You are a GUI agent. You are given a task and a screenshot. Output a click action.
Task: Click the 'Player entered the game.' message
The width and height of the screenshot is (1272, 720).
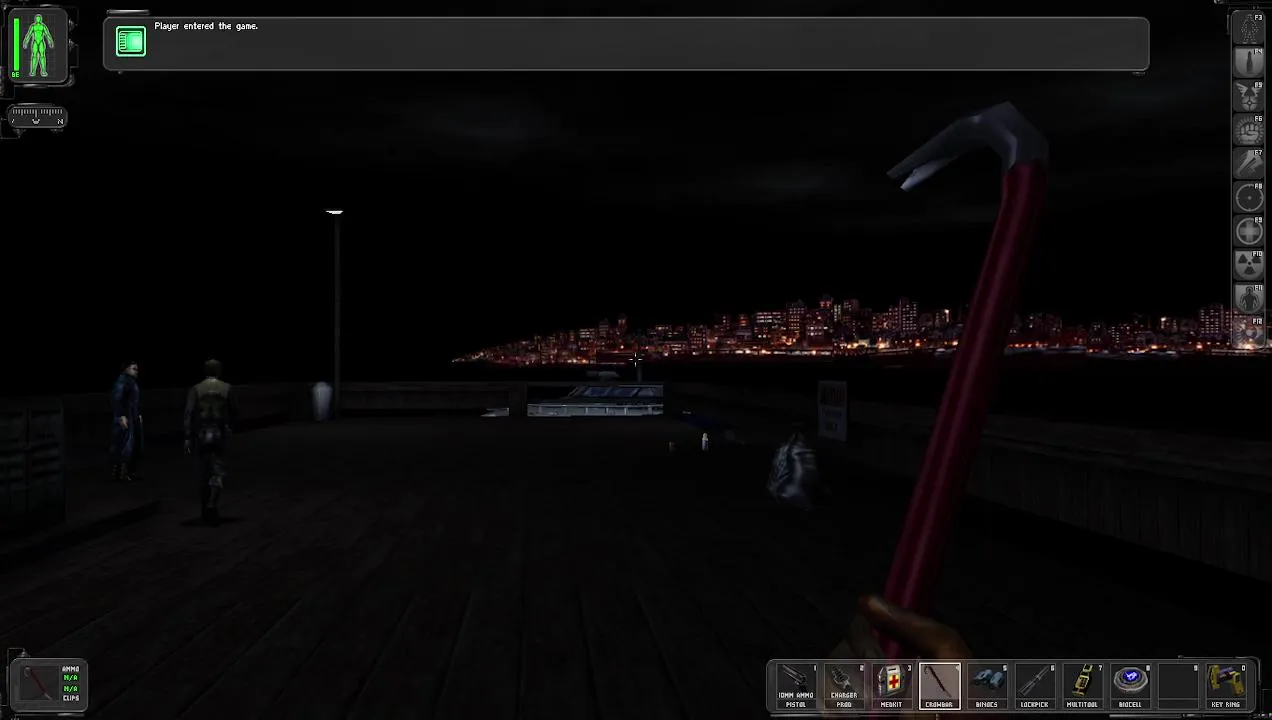pyautogui.click(x=206, y=26)
